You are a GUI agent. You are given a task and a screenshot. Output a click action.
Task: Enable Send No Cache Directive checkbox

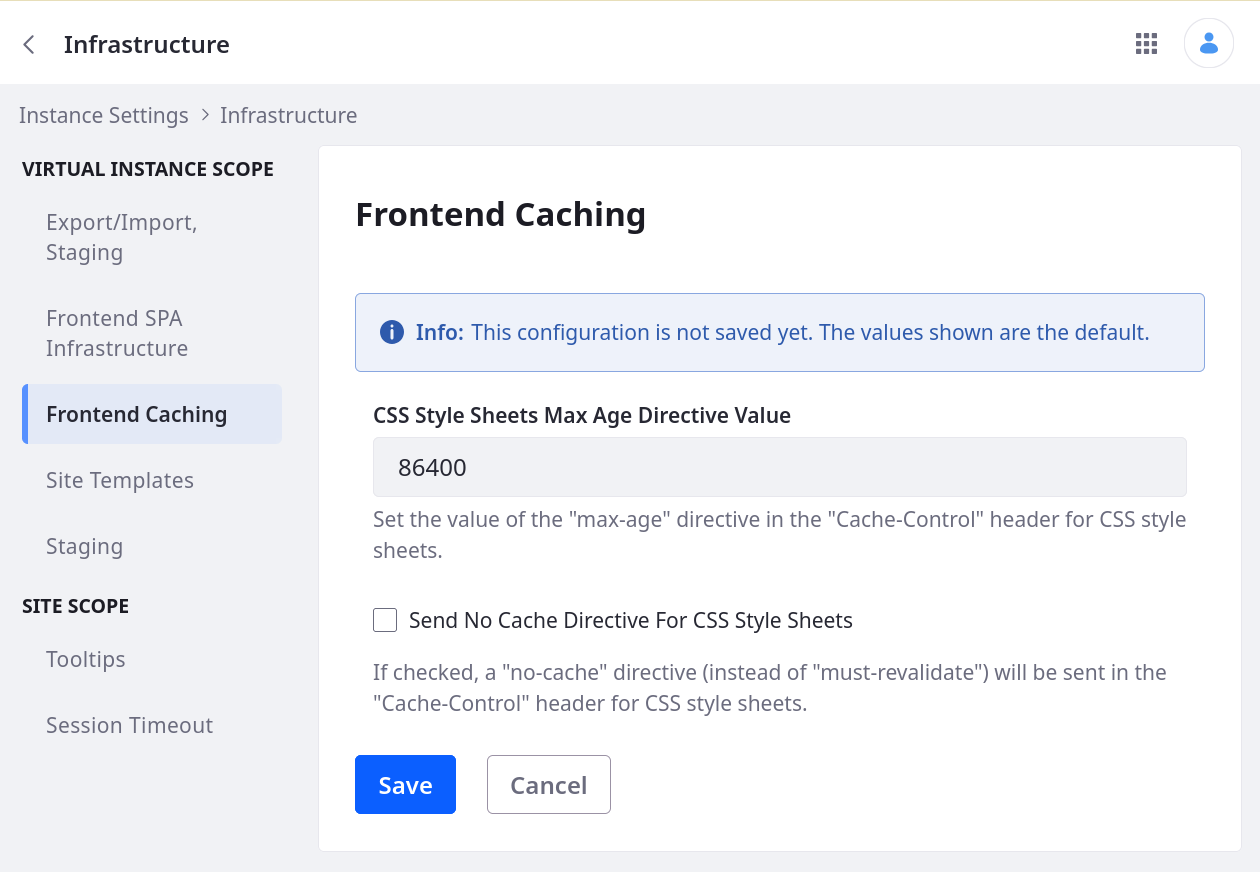pos(385,620)
